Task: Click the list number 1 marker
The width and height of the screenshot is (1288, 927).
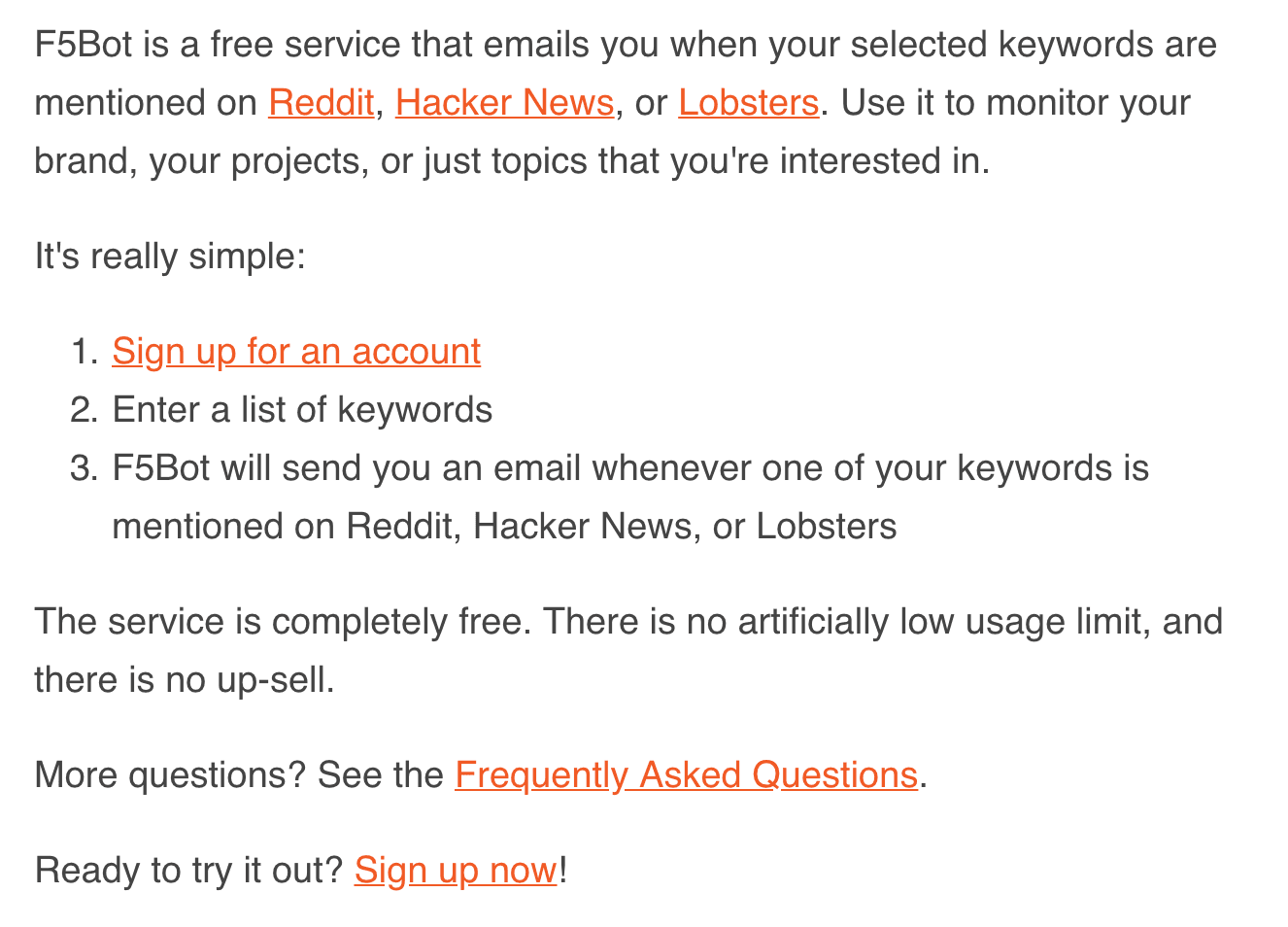Action: 85,352
